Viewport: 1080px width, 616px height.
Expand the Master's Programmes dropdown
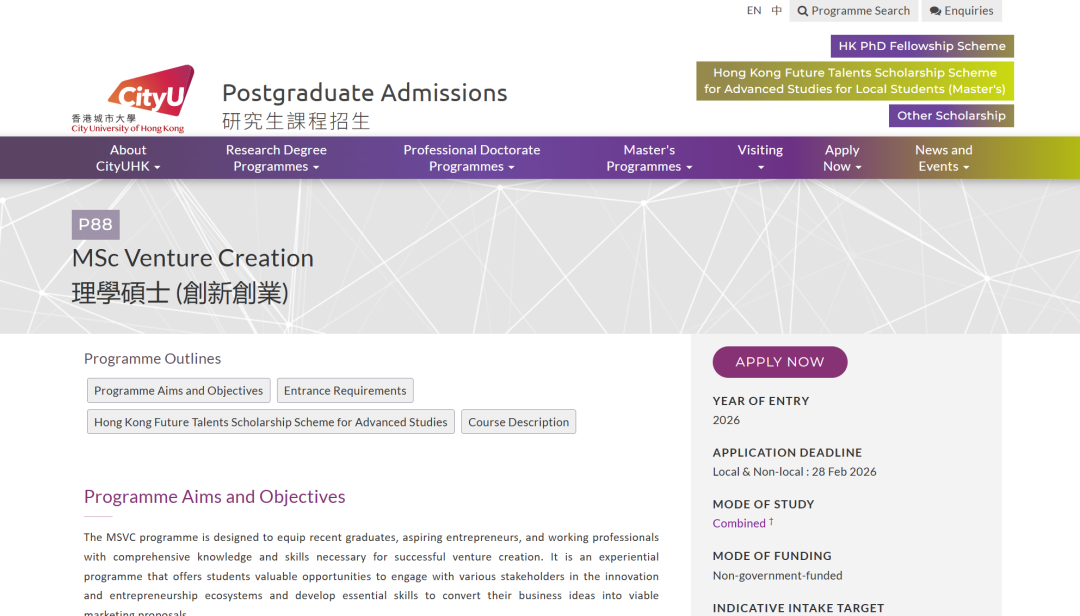(x=648, y=157)
